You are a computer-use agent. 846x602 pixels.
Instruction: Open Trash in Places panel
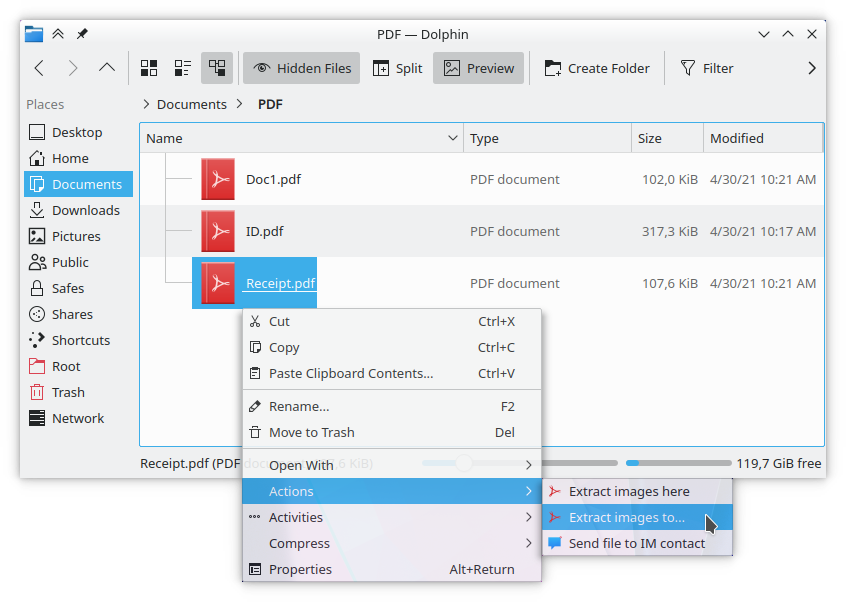[x=78, y=392]
